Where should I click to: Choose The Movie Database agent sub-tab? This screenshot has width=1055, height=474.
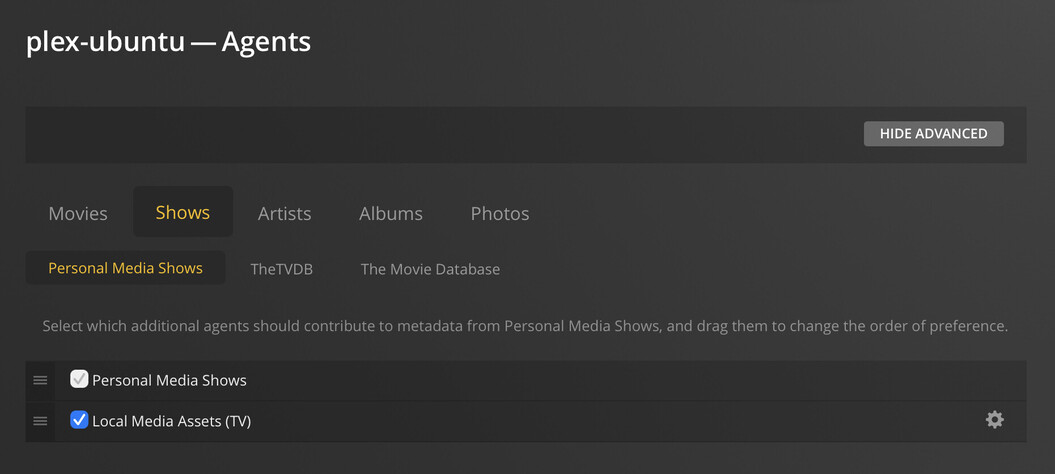[x=430, y=269]
